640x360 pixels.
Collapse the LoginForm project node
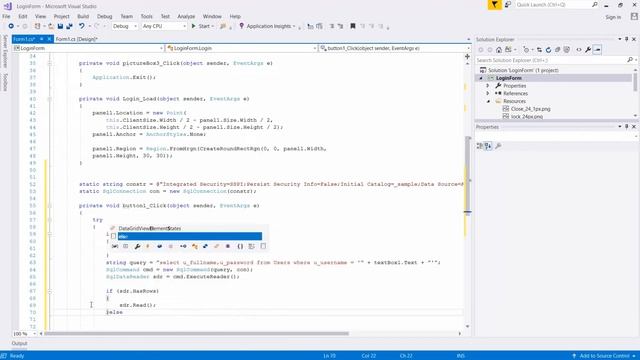pos(481,78)
